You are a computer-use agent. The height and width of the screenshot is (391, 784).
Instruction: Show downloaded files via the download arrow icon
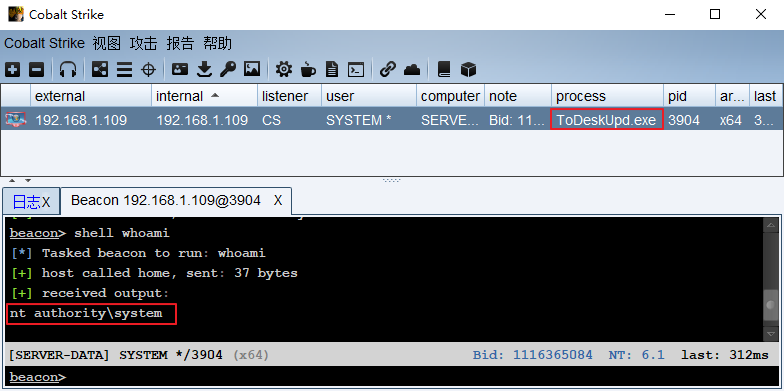tap(204, 70)
